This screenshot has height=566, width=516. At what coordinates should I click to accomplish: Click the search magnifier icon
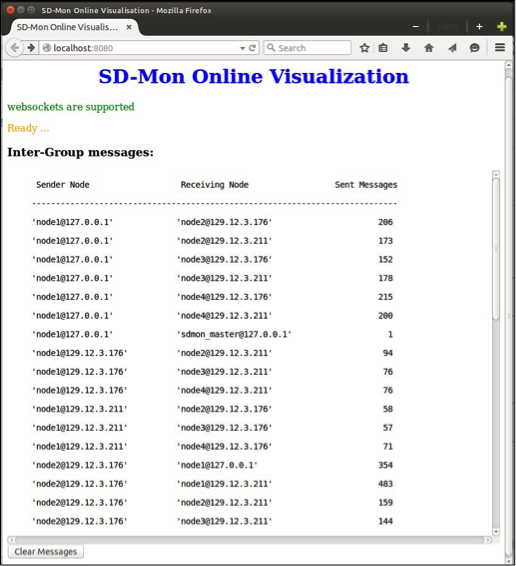click(x=271, y=48)
